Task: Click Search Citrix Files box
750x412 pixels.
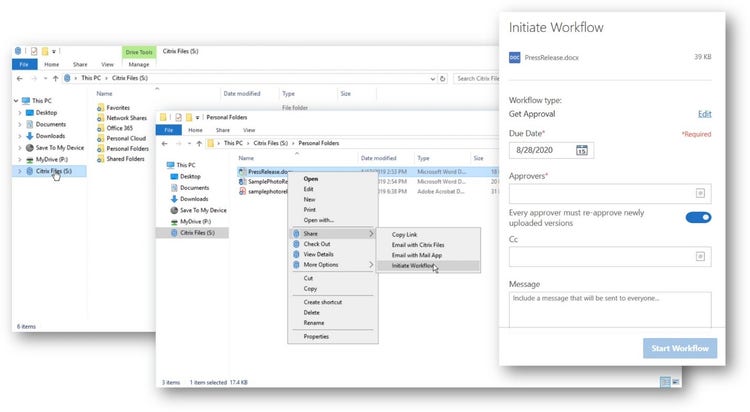Action: (477, 78)
